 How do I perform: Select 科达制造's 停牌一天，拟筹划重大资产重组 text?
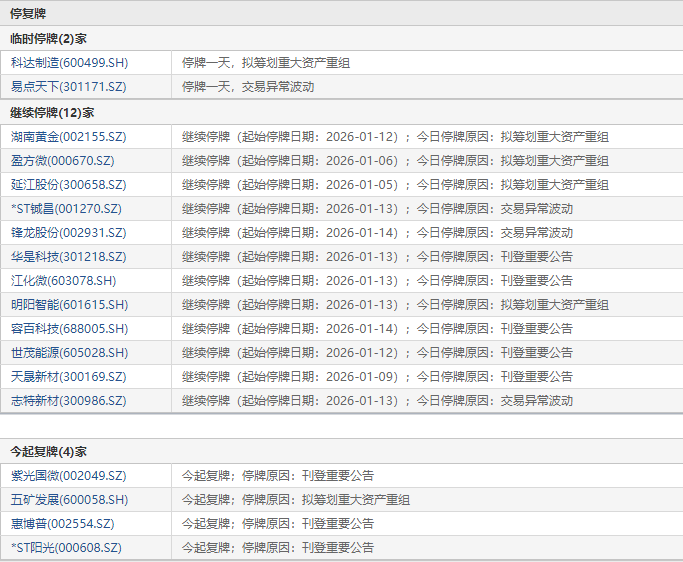(x=266, y=63)
